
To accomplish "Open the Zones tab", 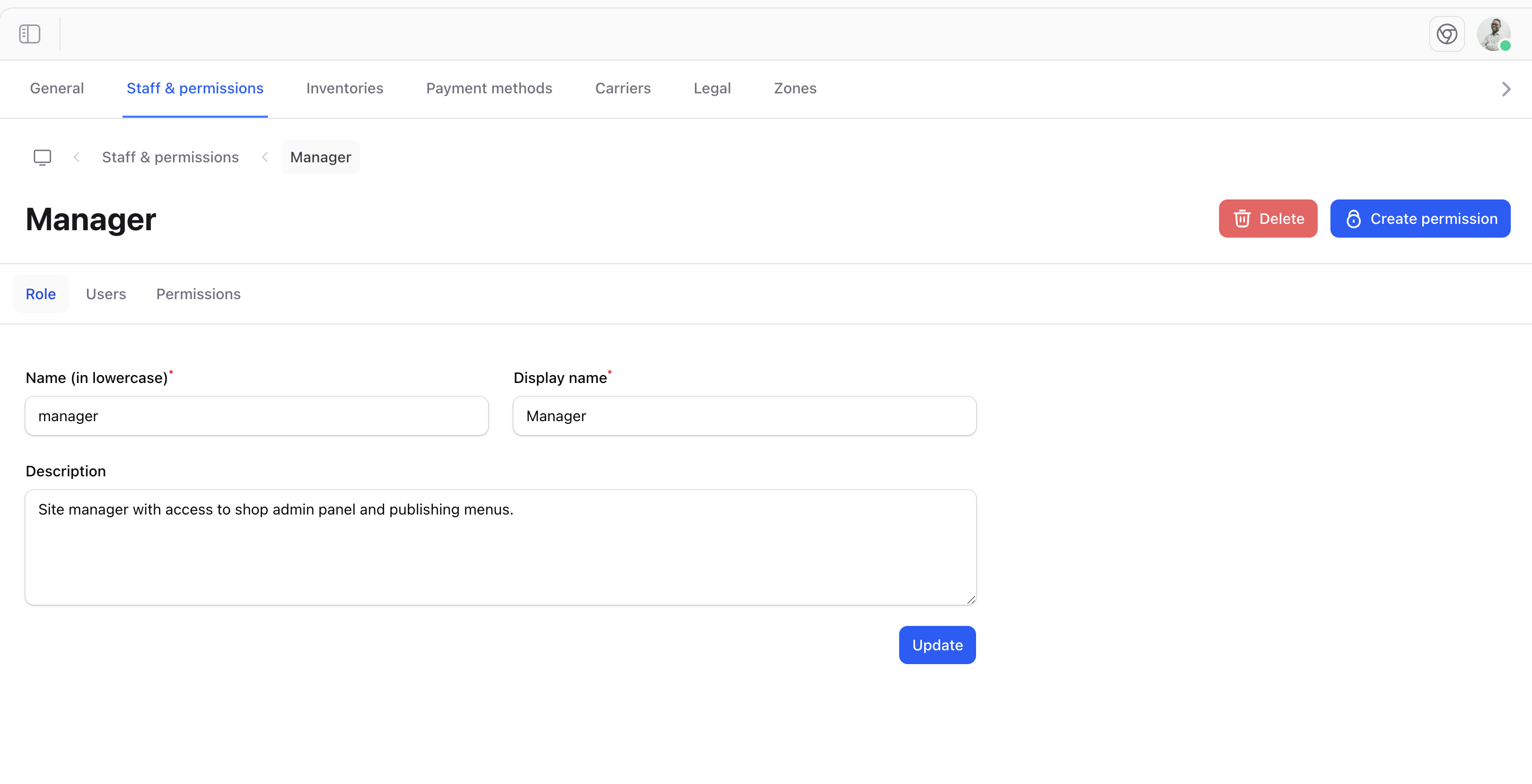I will click(795, 88).
